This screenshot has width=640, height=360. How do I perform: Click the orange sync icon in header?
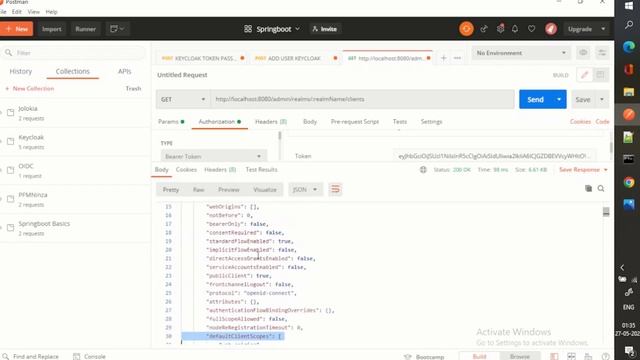point(466,29)
